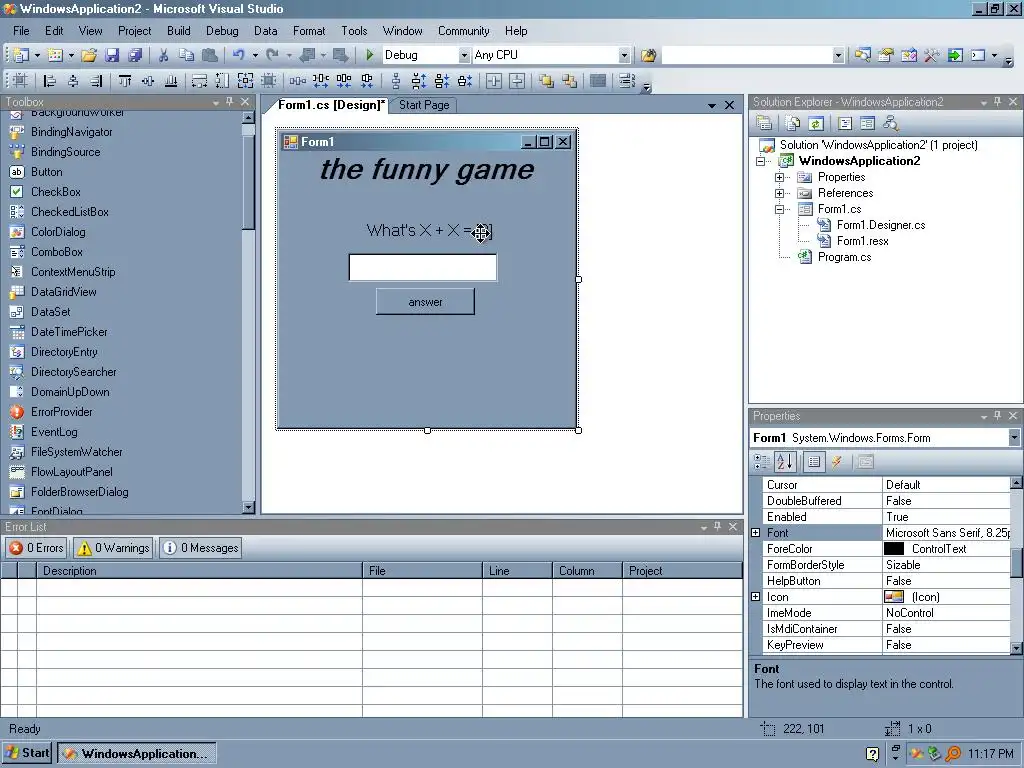Open Toolbox via wrench and hammer icon
1024x768 pixels.
(932, 55)
